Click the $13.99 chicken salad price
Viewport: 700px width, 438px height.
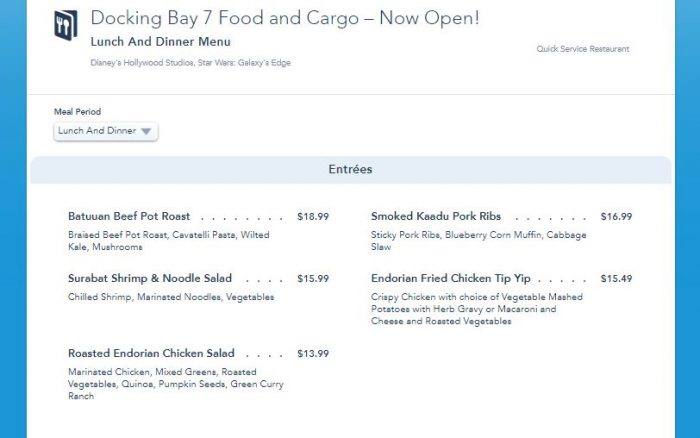[x=313, y=354]
